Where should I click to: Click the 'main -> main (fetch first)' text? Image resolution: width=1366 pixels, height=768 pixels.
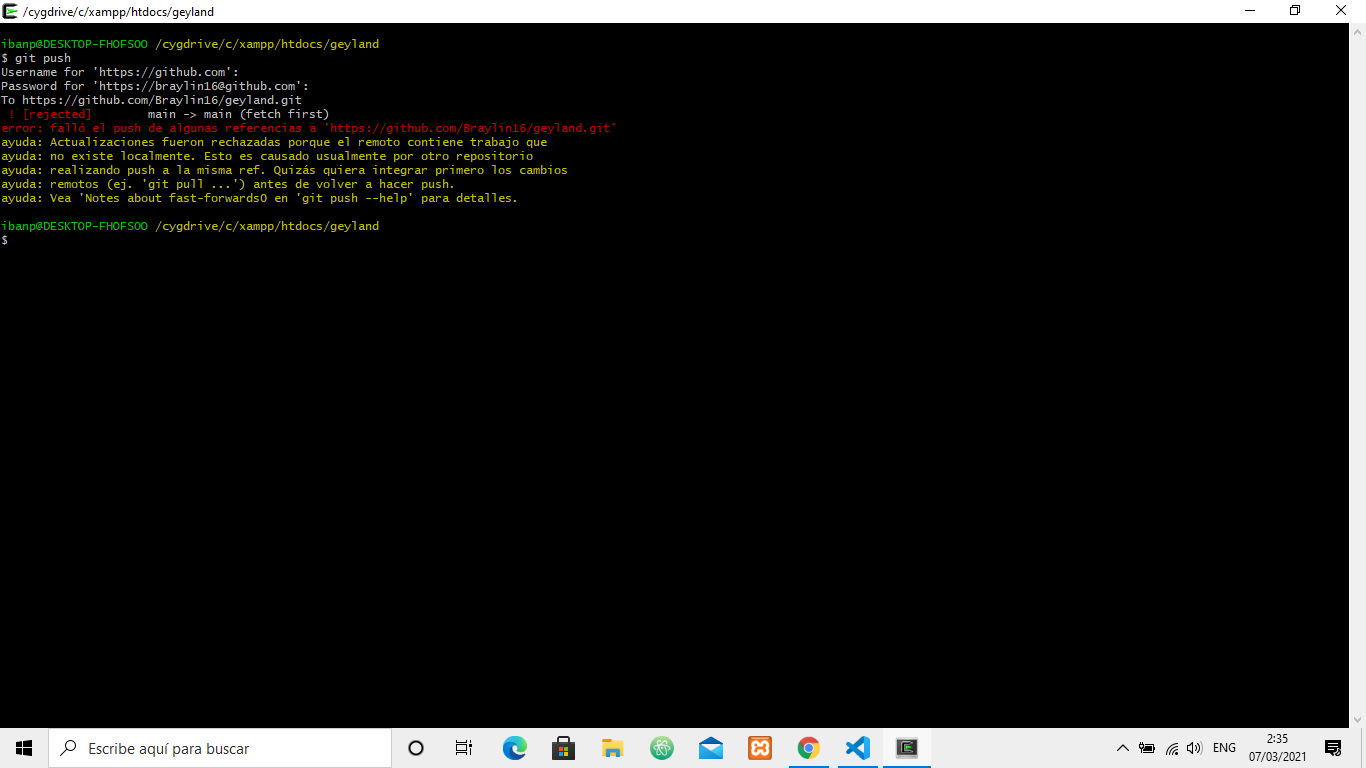click(x=238, y=114)
